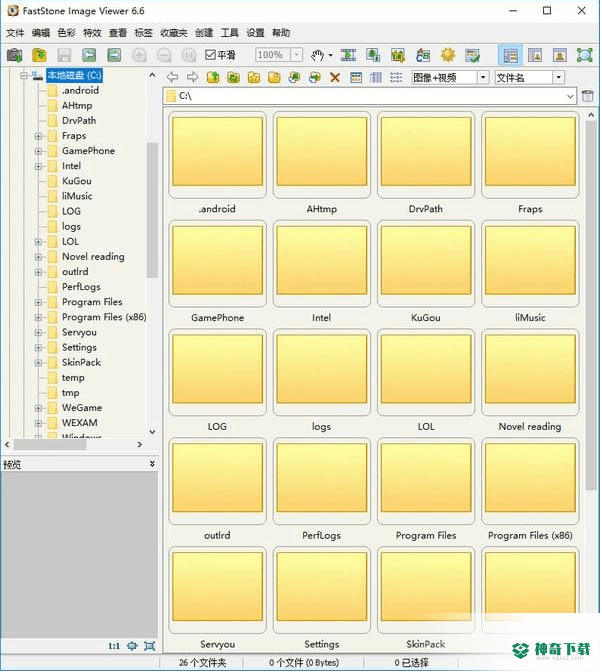Image resolution: width=602 pixels, height=672 pixels.
Task: Select WeGame folder in tree
Action: click(82, 408)
